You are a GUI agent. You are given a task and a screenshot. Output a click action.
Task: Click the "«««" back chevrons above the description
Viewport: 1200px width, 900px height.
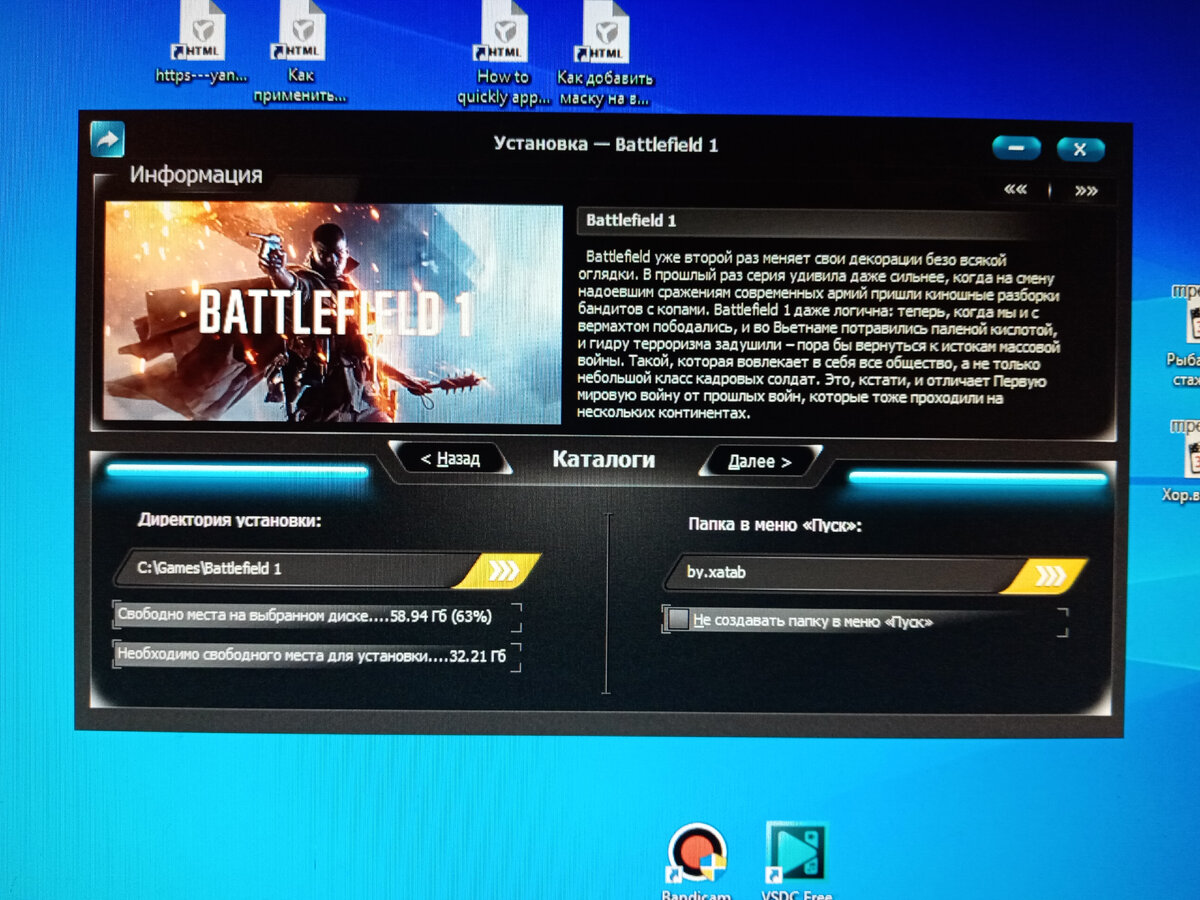click(1014, 187)
